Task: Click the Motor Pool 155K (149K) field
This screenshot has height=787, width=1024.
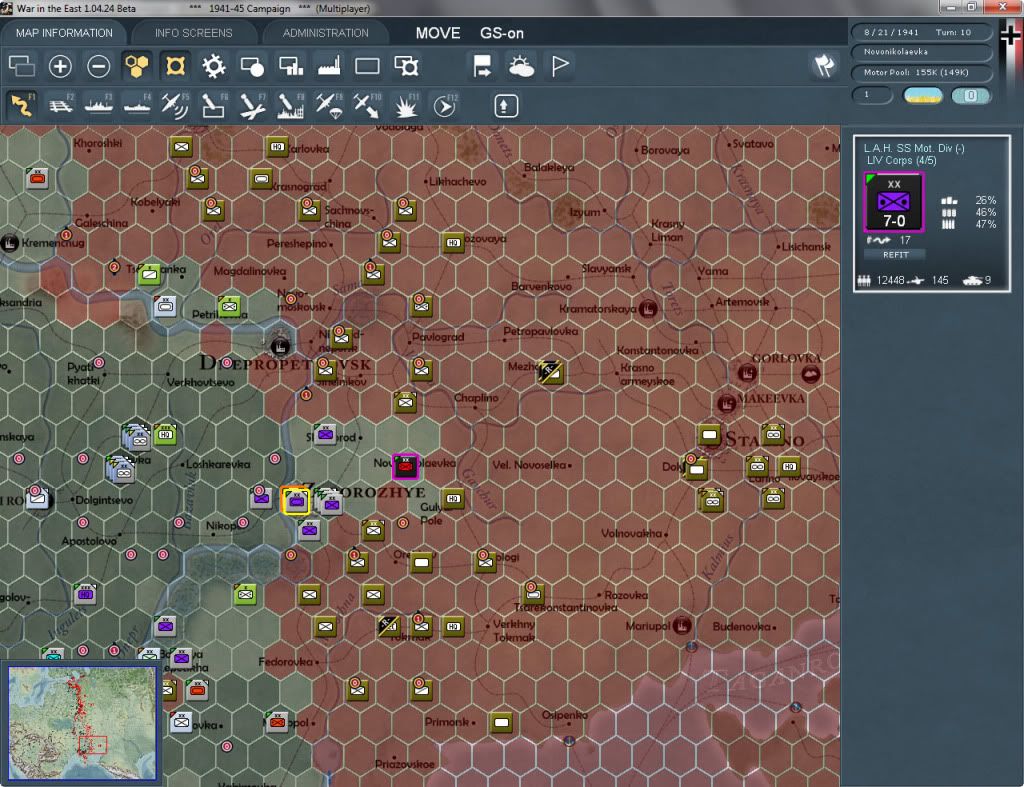Action: [x=920, y=72]
